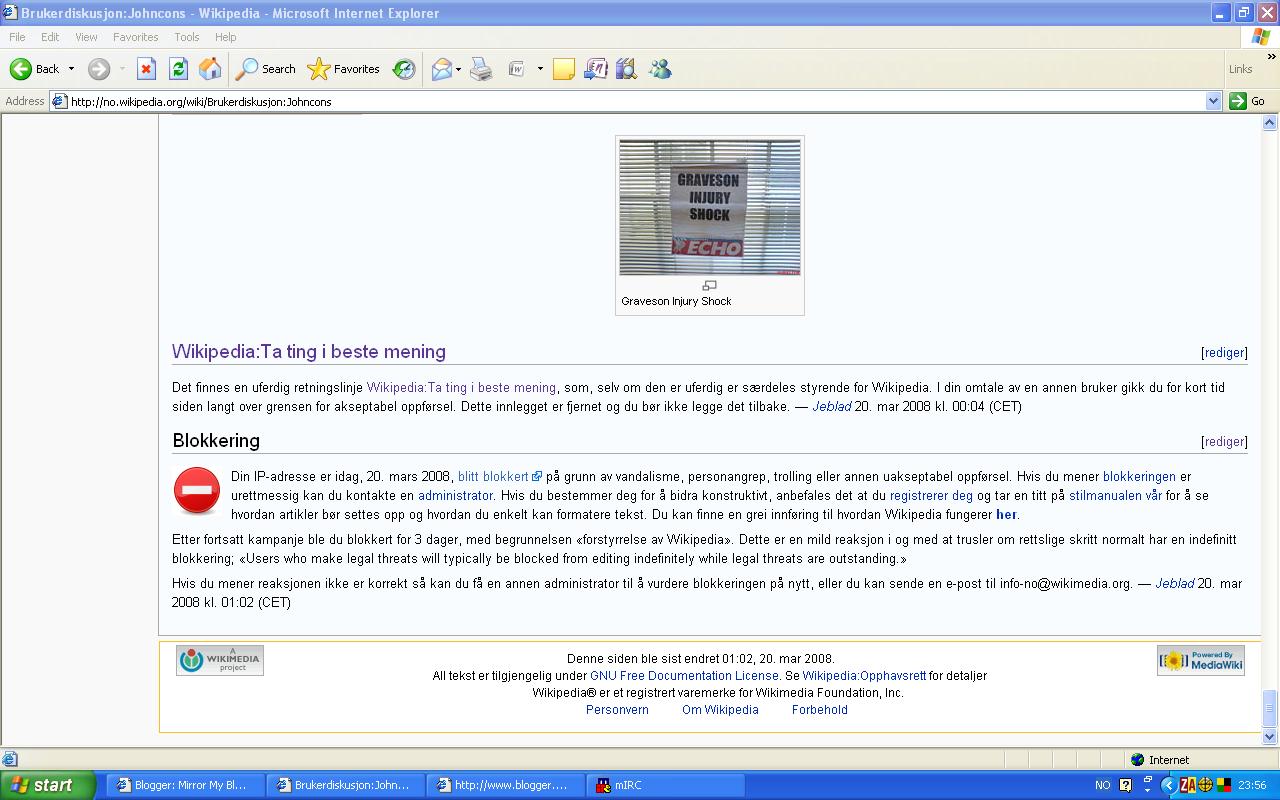Open the Wikimedia project badge
This screenshot has height=800, width=1280.
point(220,660)
